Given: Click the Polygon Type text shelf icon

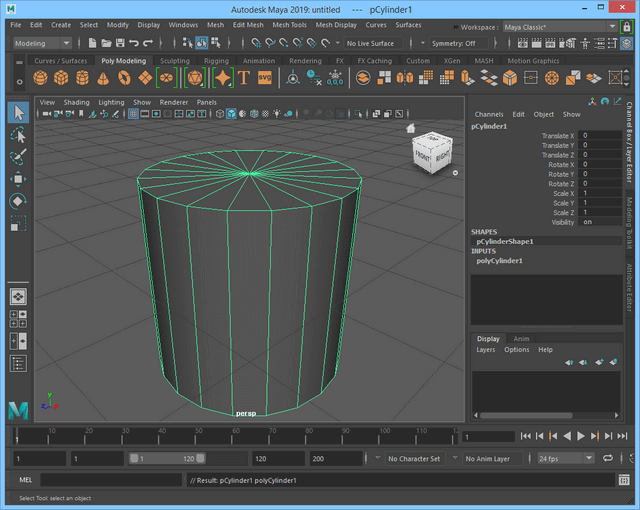Looking at the screenshot, I should pyautogui.click(x=243, y=78).
